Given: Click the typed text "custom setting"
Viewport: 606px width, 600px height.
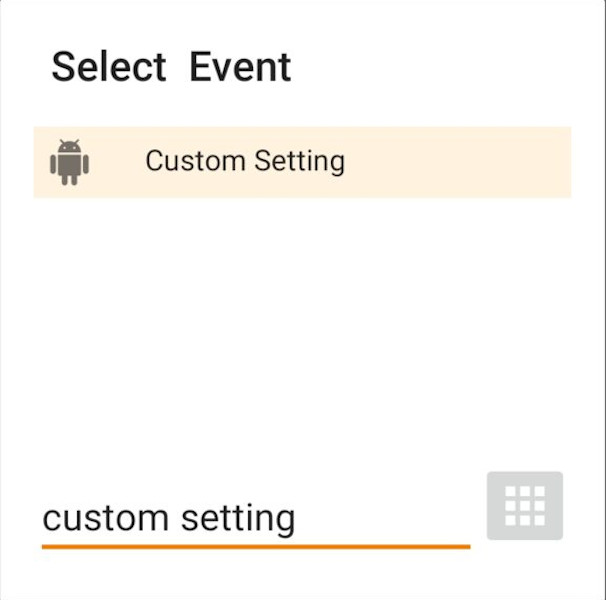Looking at the screenshot, I should tap(169, 518).
